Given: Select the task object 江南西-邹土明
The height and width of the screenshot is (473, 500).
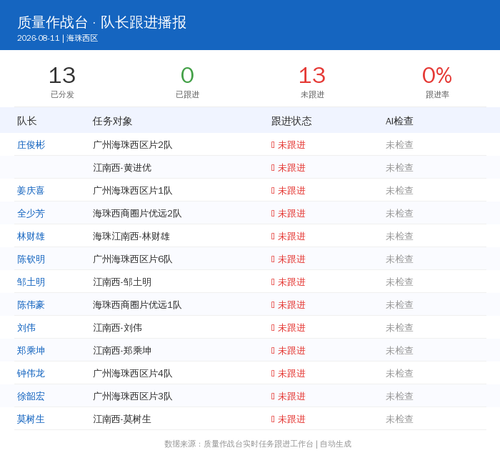Looking at the screenshot, I should coord(122,282).
